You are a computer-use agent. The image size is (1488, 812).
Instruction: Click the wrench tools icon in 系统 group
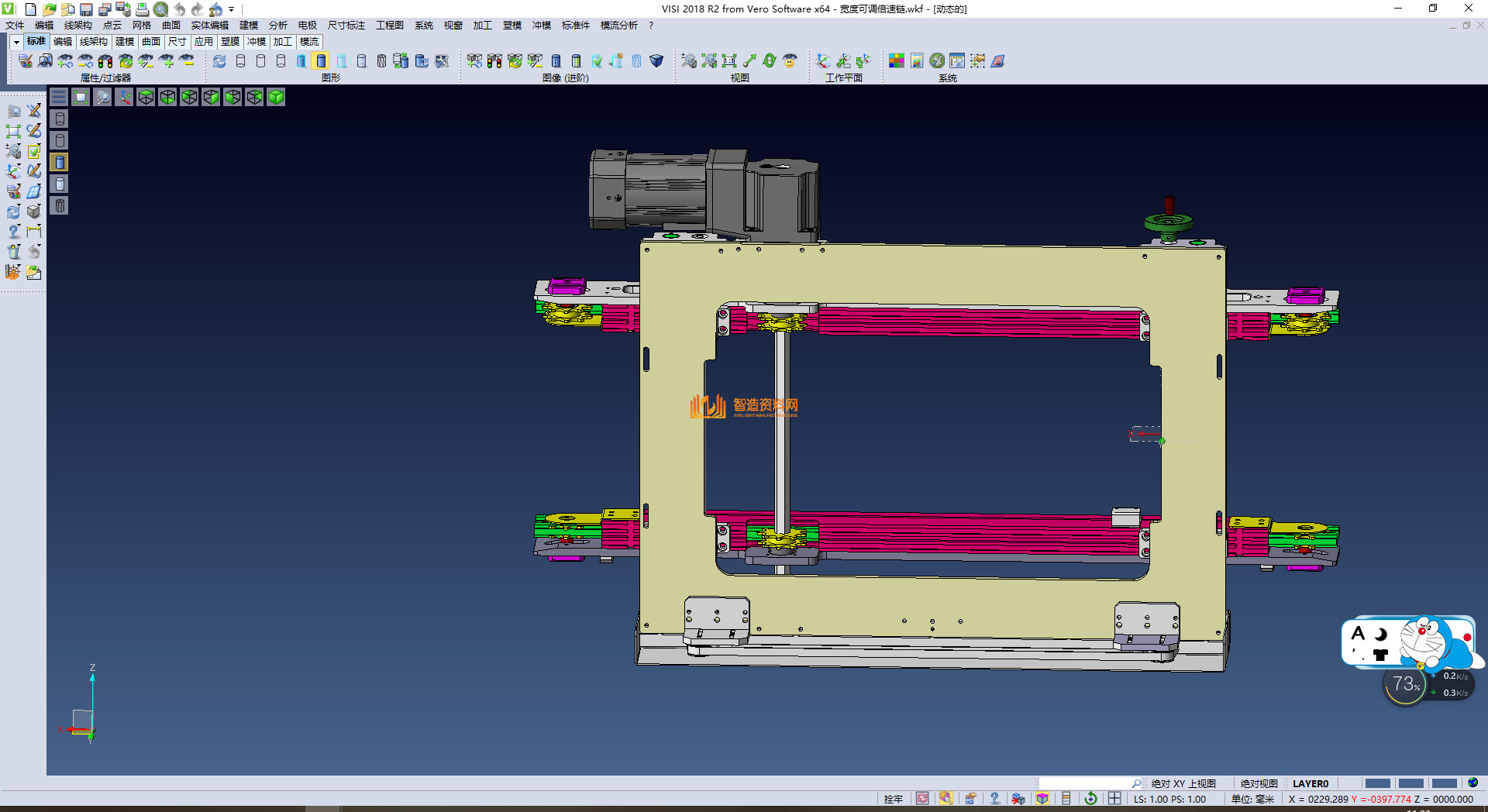(937, 60)
